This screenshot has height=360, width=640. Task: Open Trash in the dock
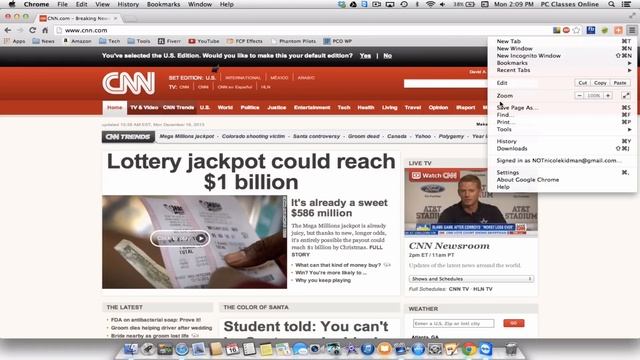511,349
